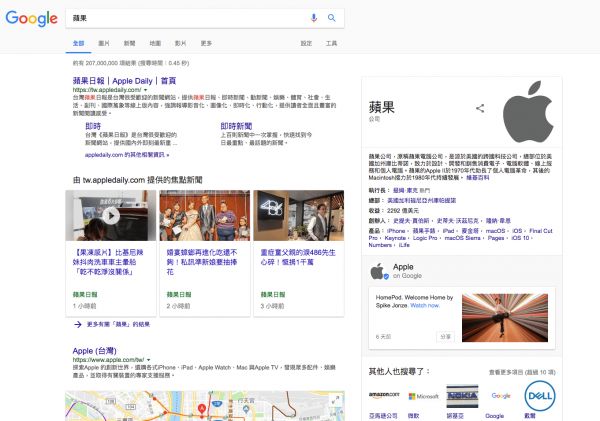Open the headquarters location link

(422, 200)
